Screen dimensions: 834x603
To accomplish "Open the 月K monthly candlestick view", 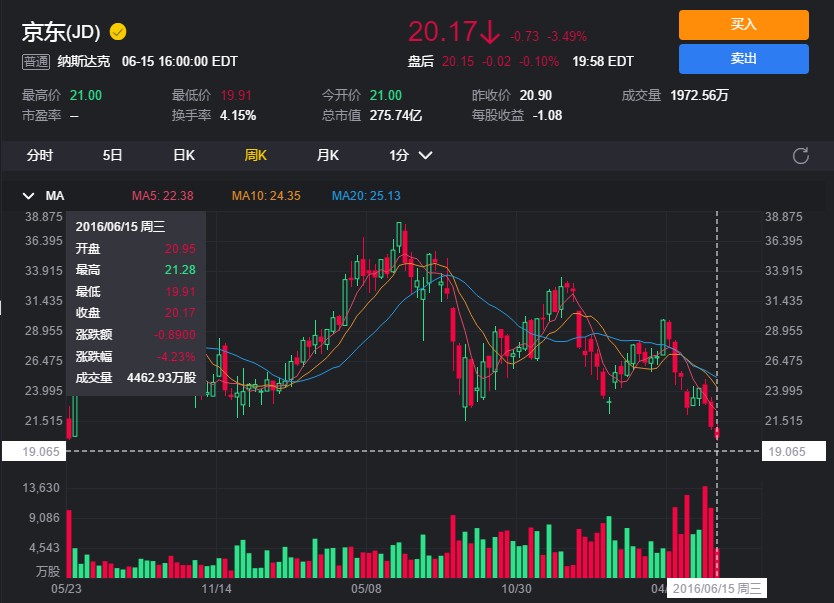I will [328, 156].
